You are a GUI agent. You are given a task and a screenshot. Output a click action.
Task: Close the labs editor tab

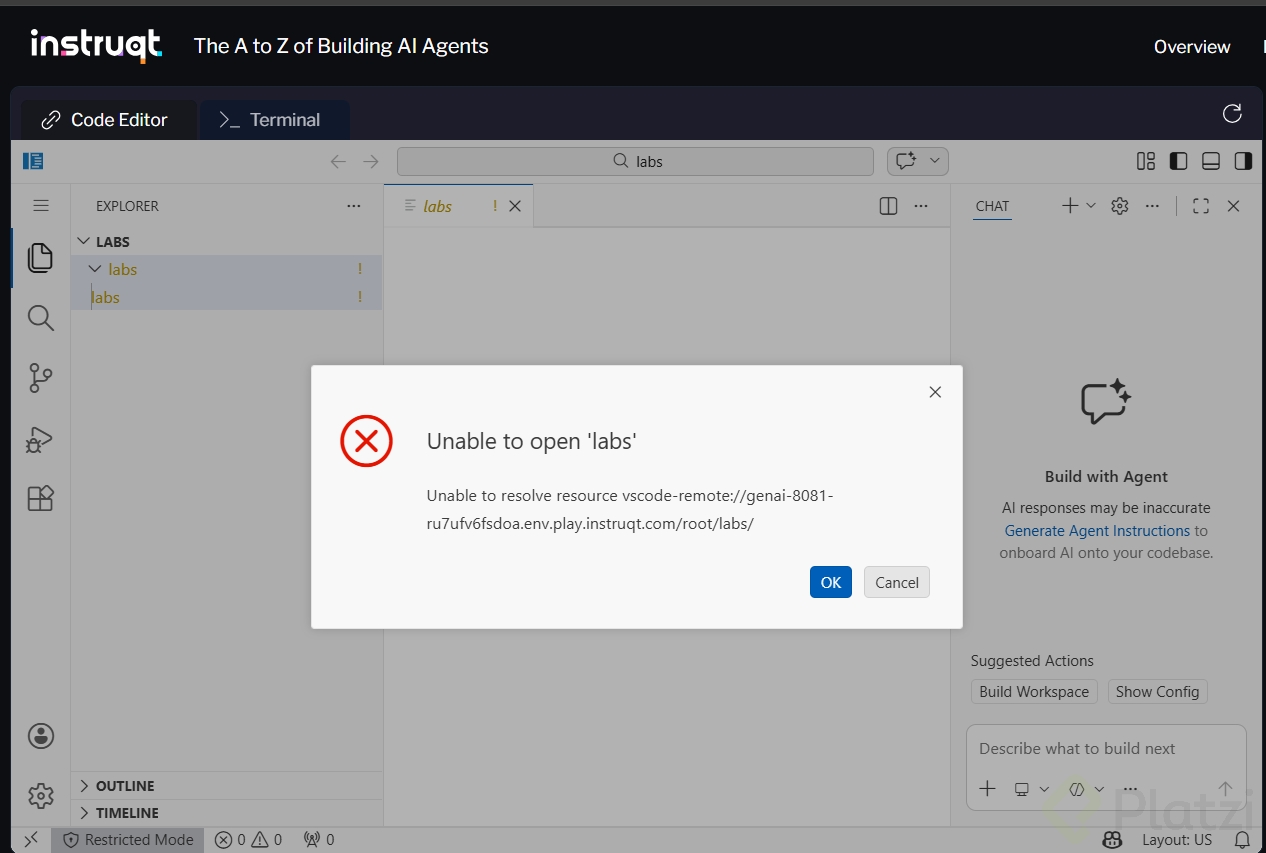point(515,206)
